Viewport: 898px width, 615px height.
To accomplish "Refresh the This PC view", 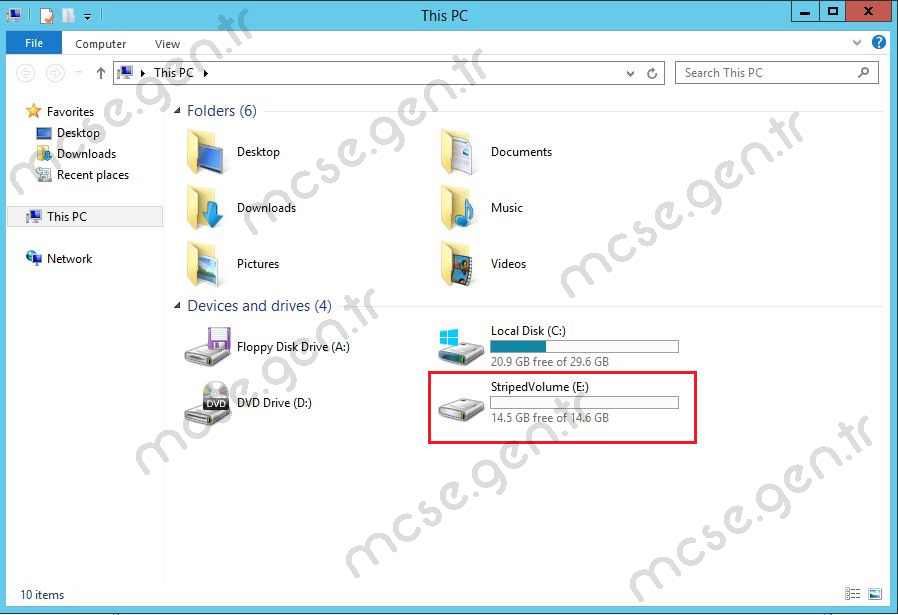I will [x=652, y=73].
